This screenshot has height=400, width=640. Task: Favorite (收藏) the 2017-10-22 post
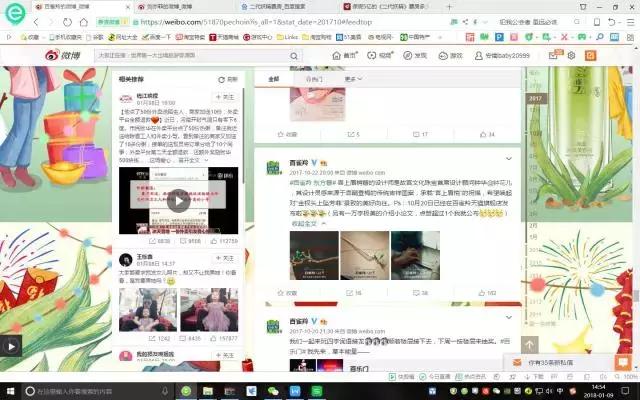[x=287, y=293]
